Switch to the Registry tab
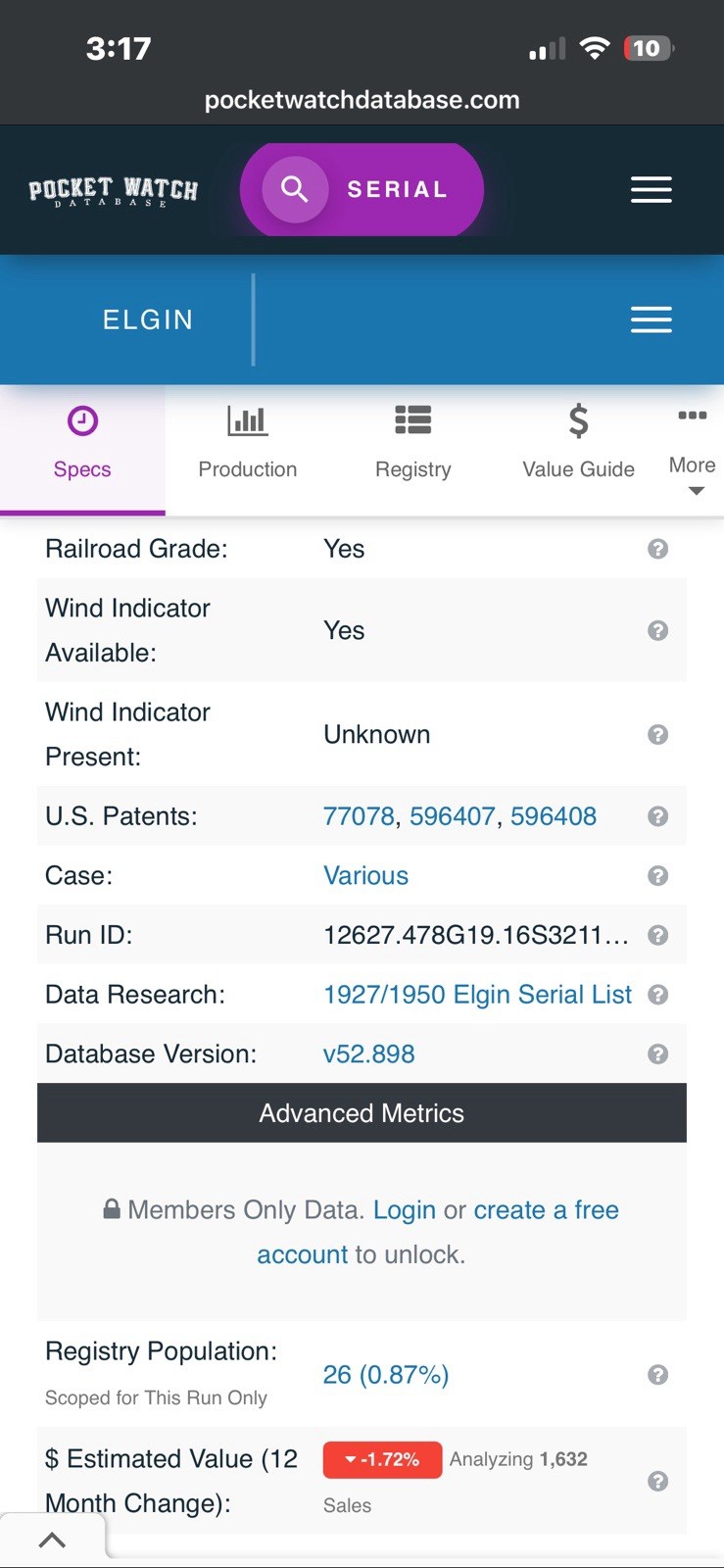Viewport: 724px width, 1568px height. tap(413, 450)
